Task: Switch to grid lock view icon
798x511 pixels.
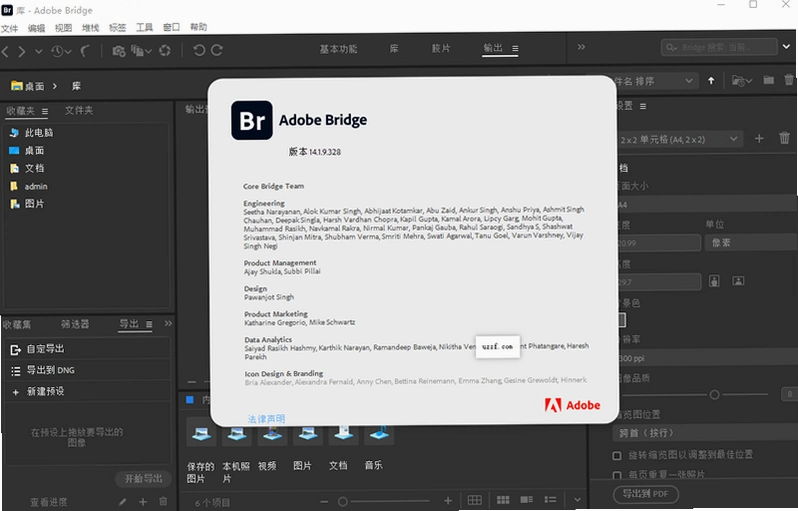Action: 474,500
